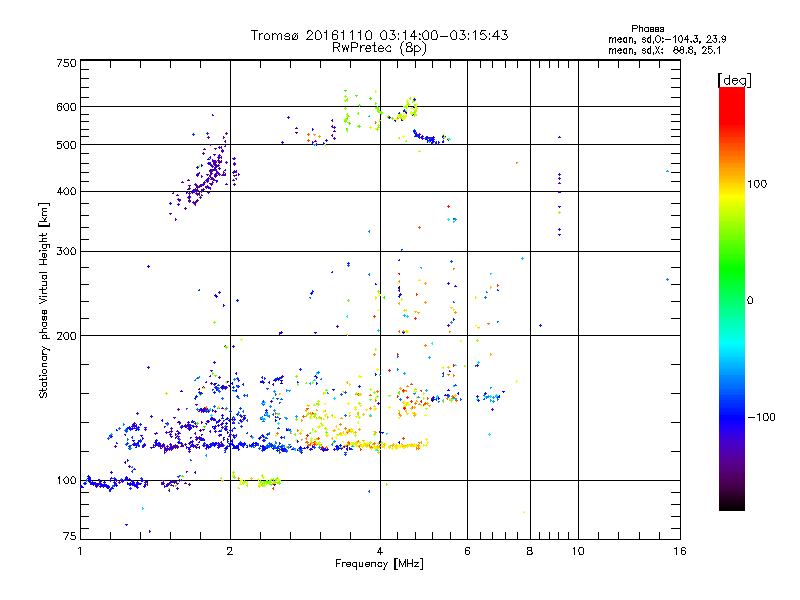
Task: Select the 'mean, sd,X: 88.8, 25.1' line
Action: pyautogui.click(x=664, y=50)
